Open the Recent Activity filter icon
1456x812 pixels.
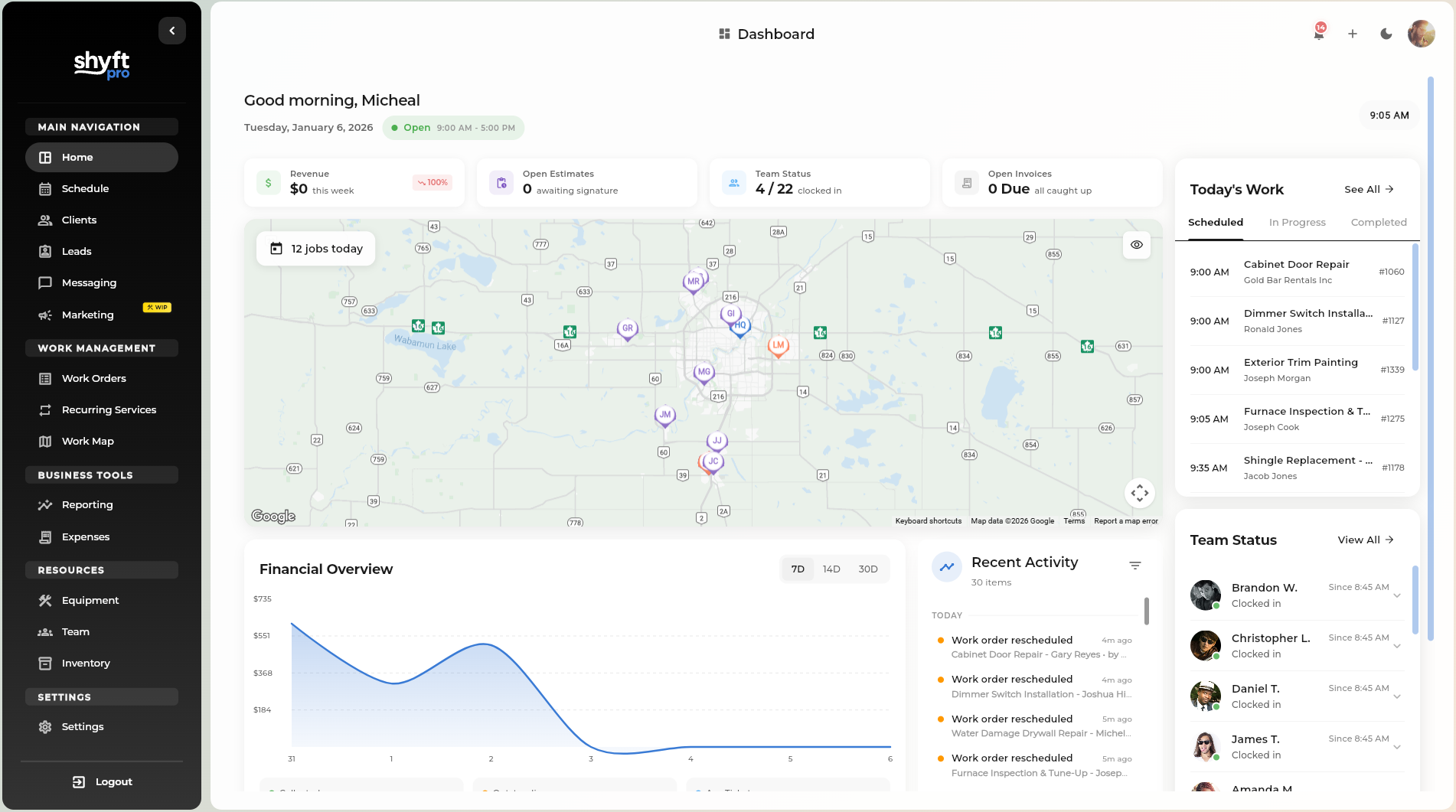click(1134, 565)
